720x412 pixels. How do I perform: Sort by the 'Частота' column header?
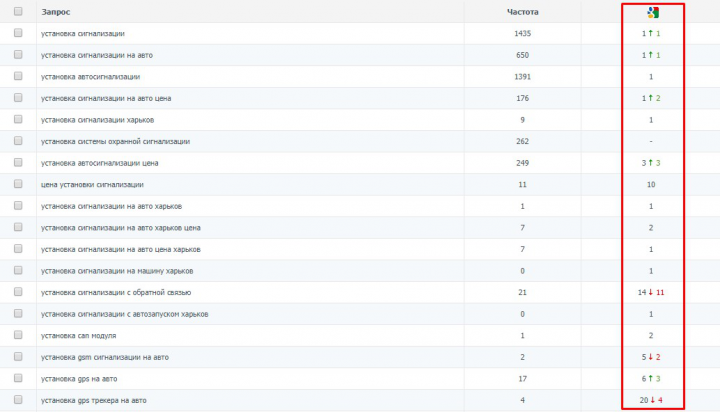point(523,12)
